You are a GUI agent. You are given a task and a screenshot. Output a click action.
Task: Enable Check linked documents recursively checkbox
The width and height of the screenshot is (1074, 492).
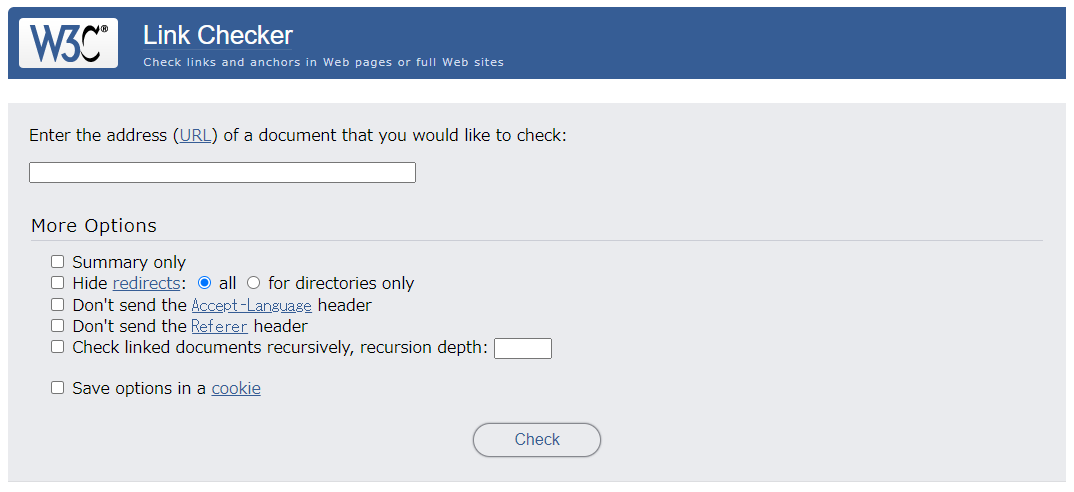click(x=58, y=347)
